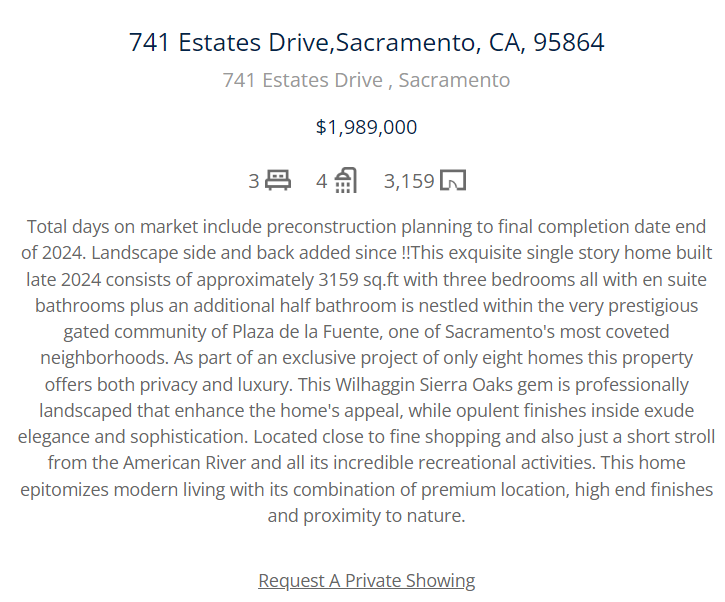Click the $1,989,000 price text
Viewport: 725px width, 602px height.
pos(366,127)
